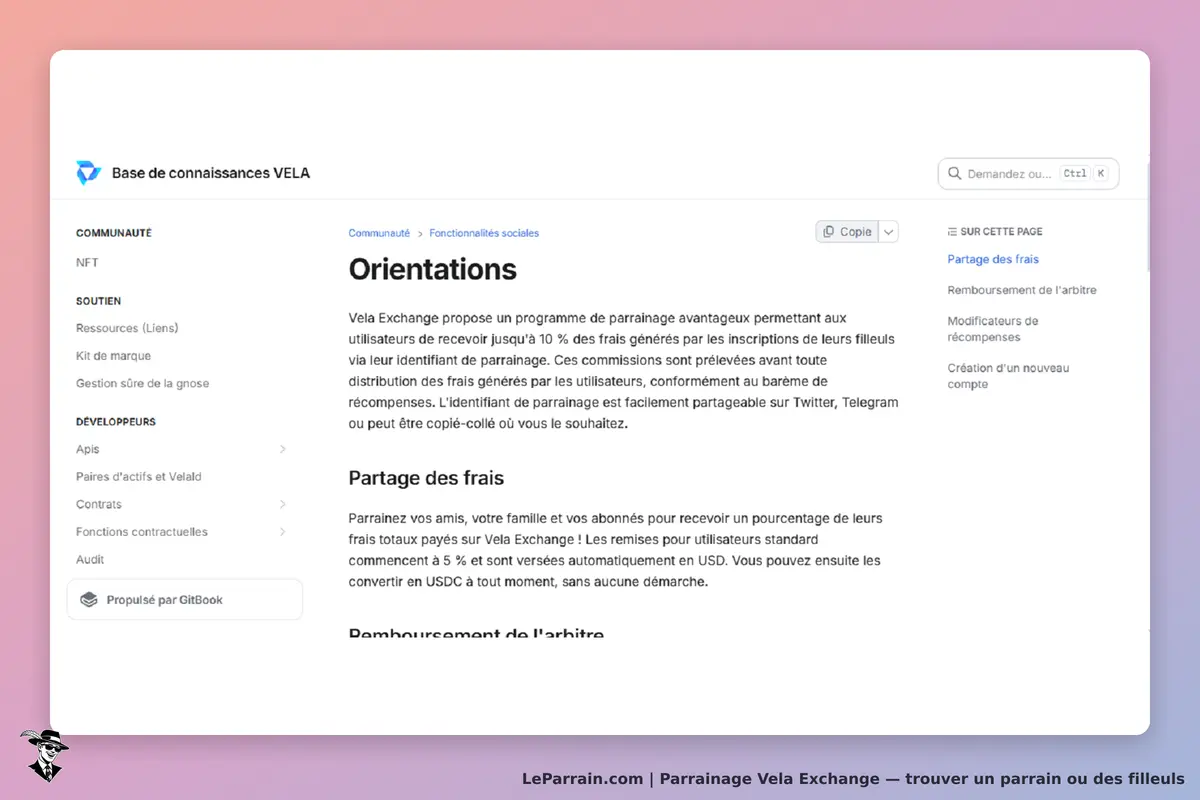Jump to Modificateurs de récompenses section

tap(993, 329)
